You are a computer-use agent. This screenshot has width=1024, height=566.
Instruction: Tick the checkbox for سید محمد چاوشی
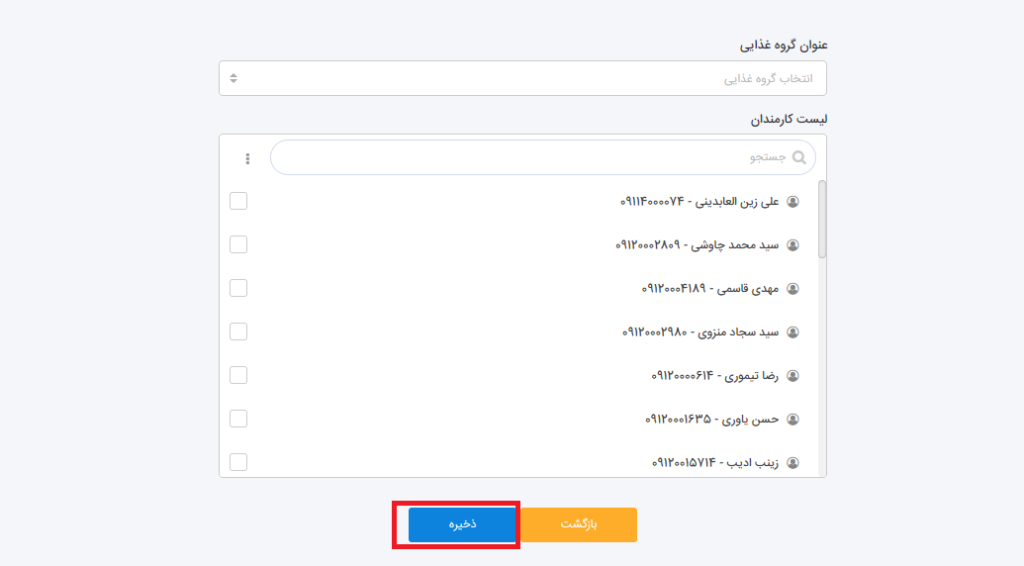tap(239, 245)
